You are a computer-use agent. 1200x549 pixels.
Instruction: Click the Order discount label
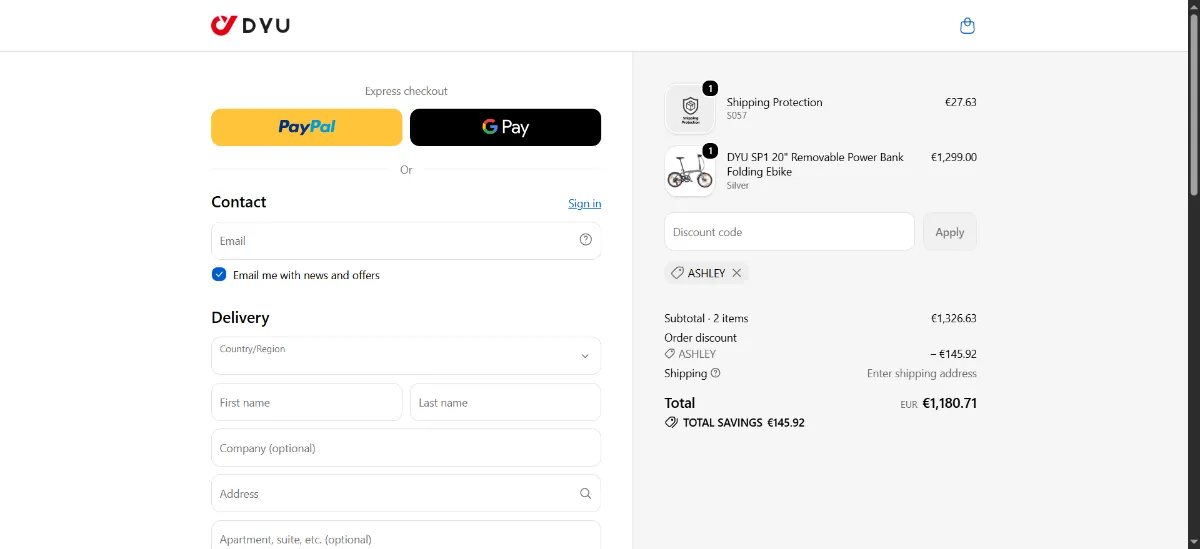tap(700, 338)
